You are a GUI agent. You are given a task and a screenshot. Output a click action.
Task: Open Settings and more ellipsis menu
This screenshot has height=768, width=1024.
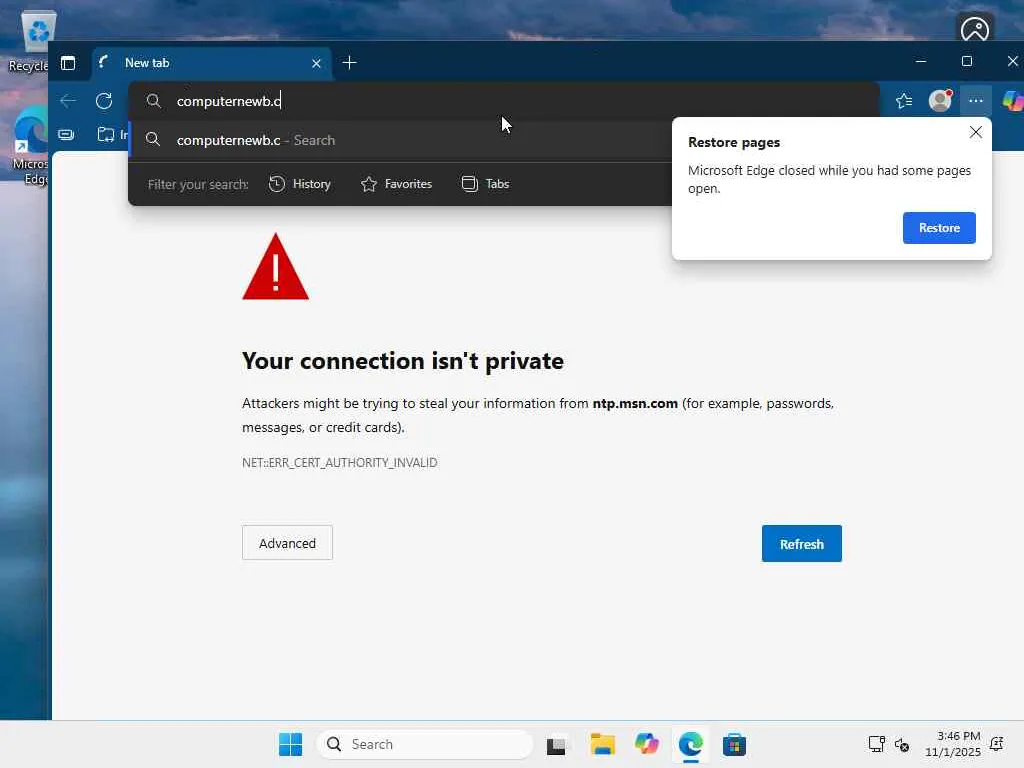[976, 101]
